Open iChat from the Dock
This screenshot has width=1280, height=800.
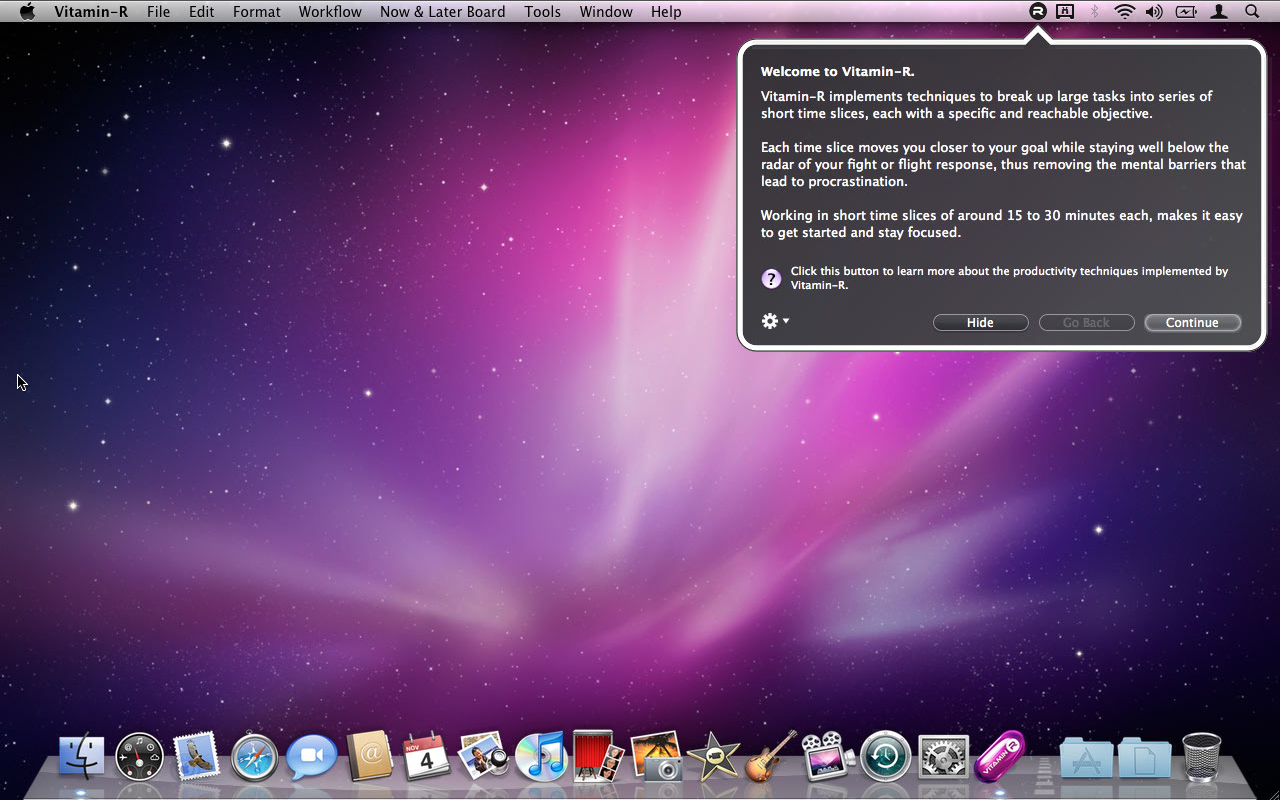312,757
